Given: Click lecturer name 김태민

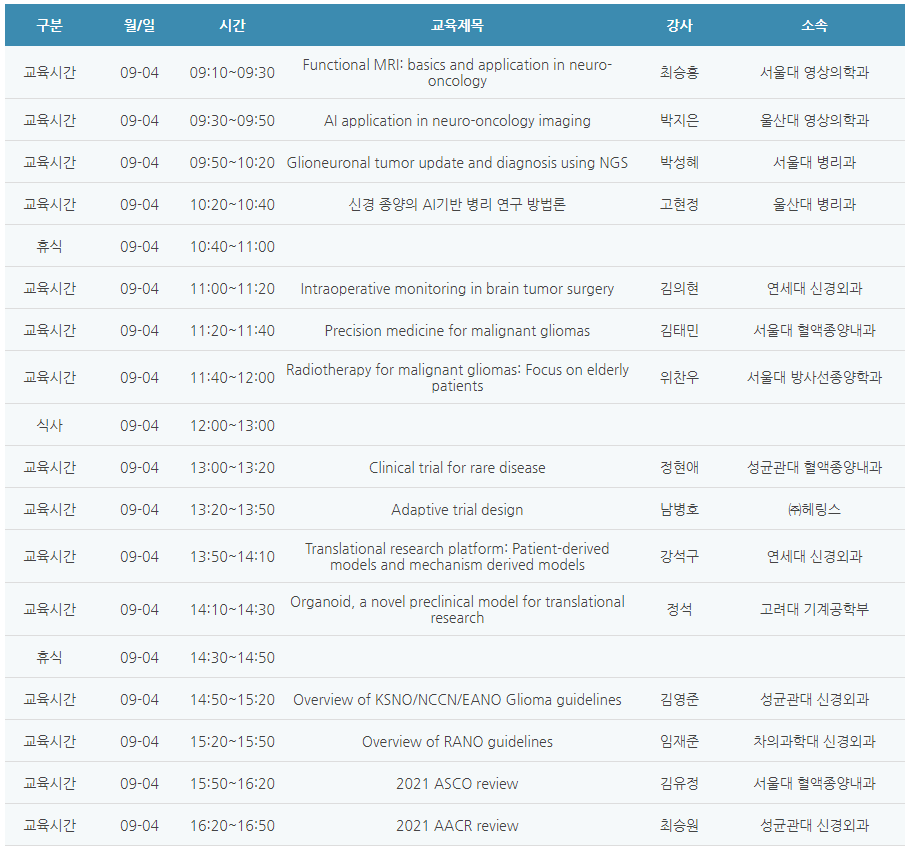Looking at the screenshot, I should click(x=679, y=330).
